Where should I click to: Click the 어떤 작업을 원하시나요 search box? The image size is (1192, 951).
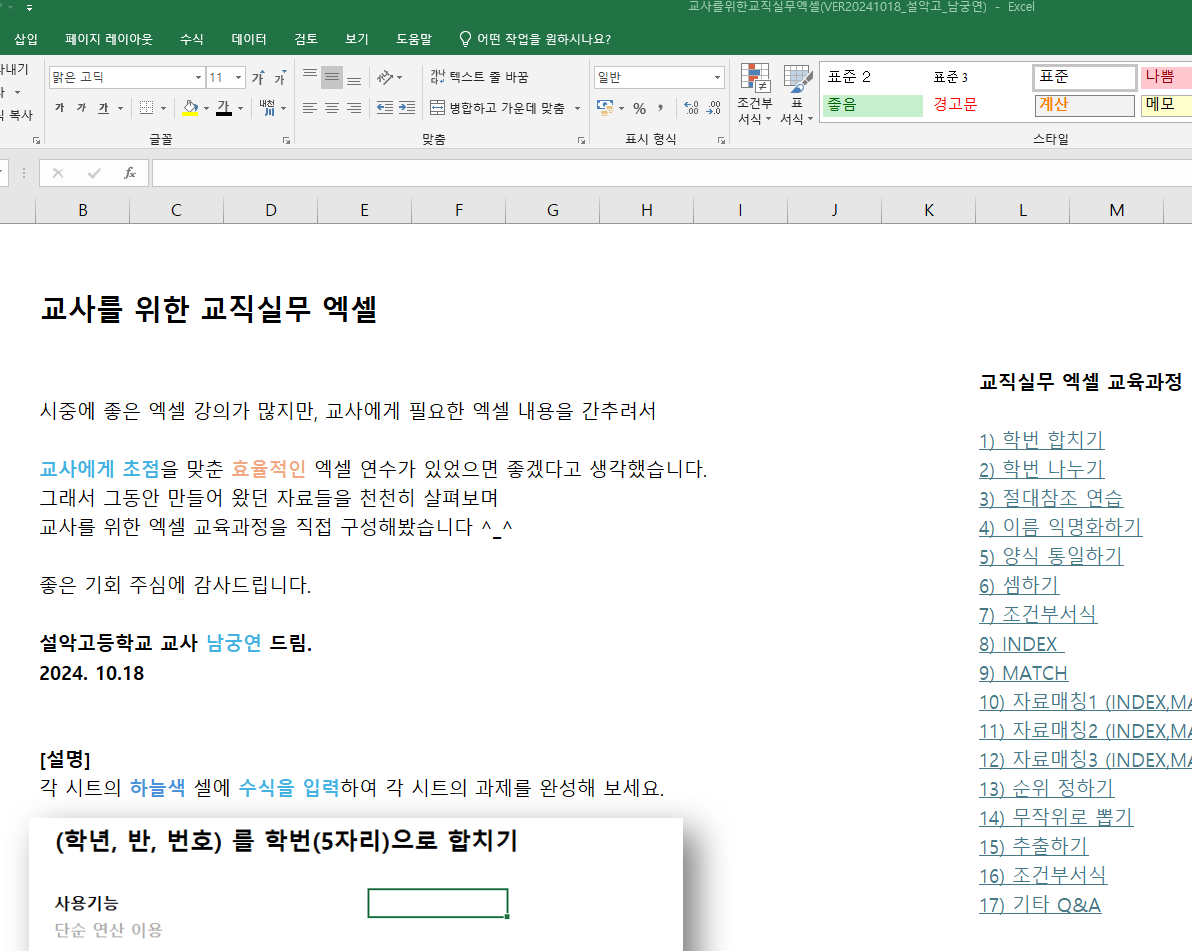(536, 39)
